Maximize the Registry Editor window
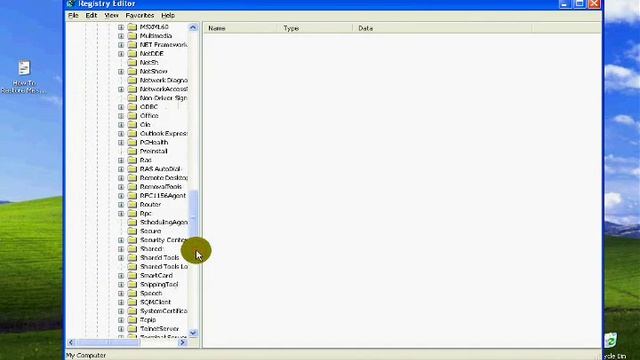The height and width of the screenshot is (360, 640). click(580, 4)
